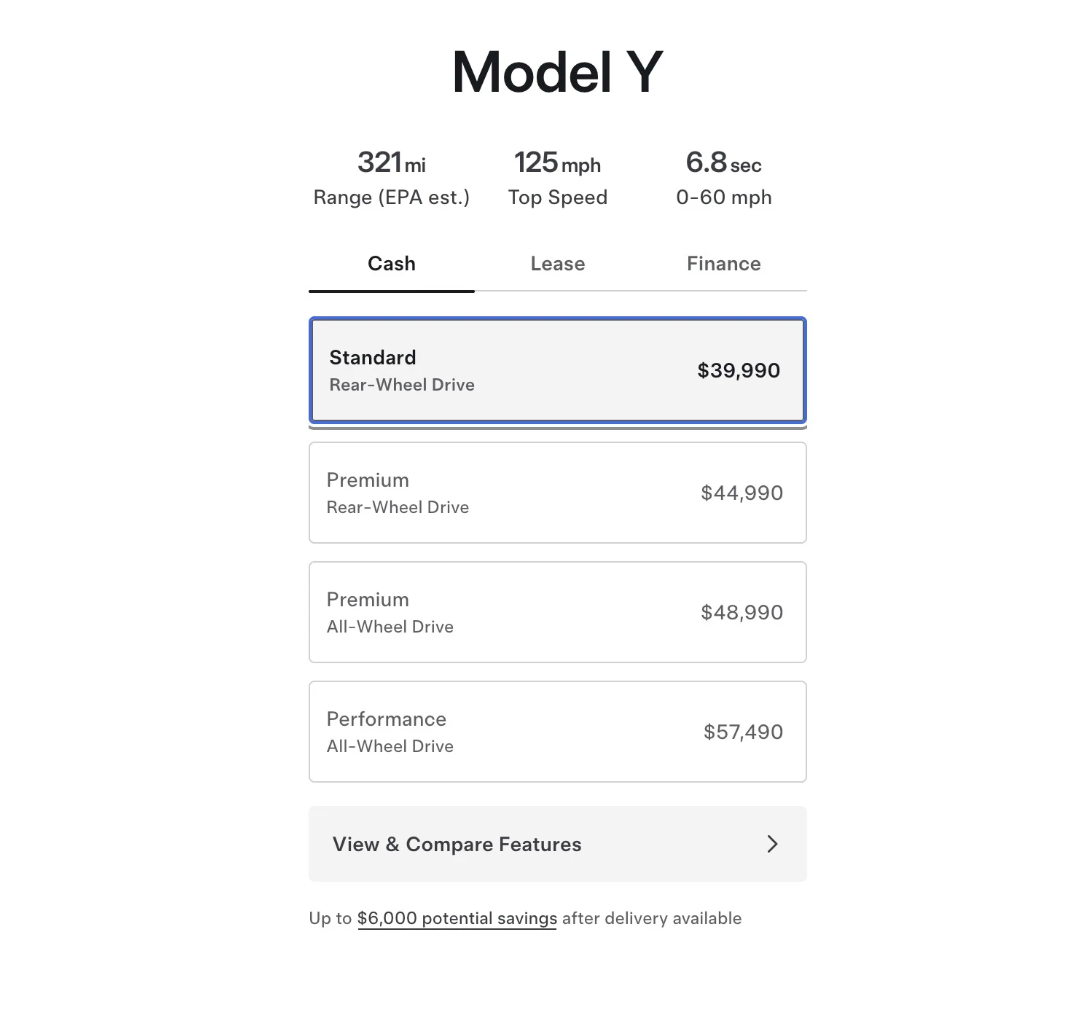Click the $44,990 price

click(x=741, y=493)
